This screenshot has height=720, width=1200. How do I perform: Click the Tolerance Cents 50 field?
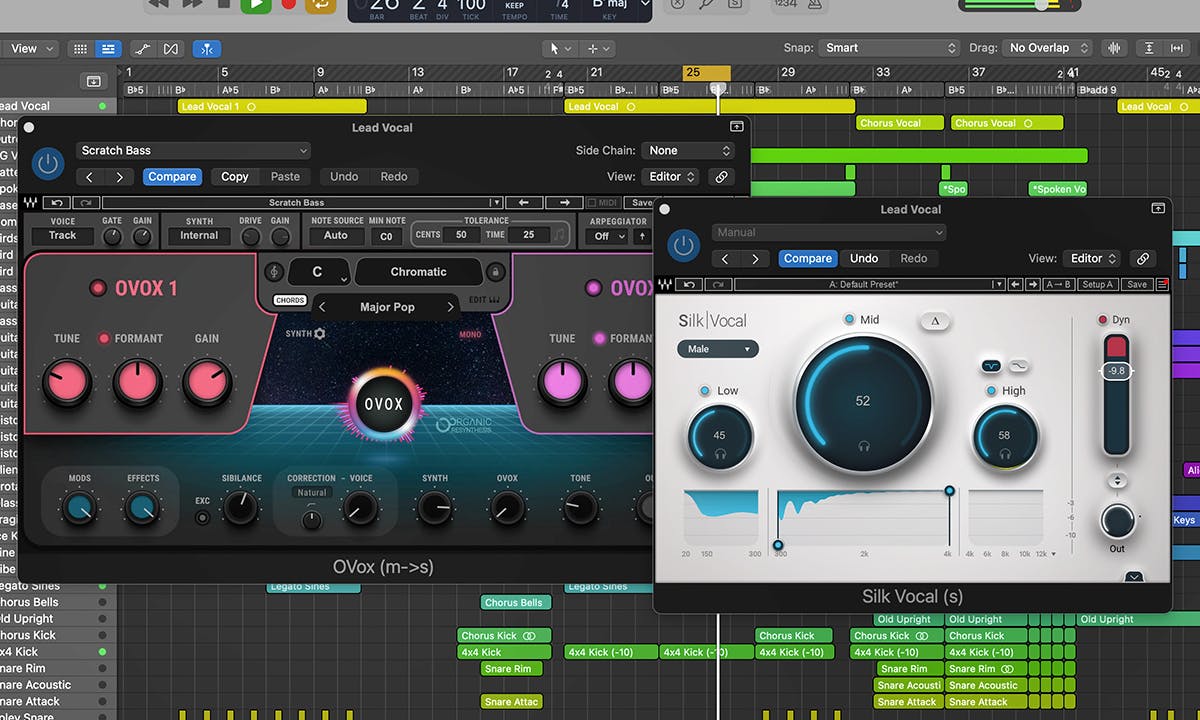[461, 235]
